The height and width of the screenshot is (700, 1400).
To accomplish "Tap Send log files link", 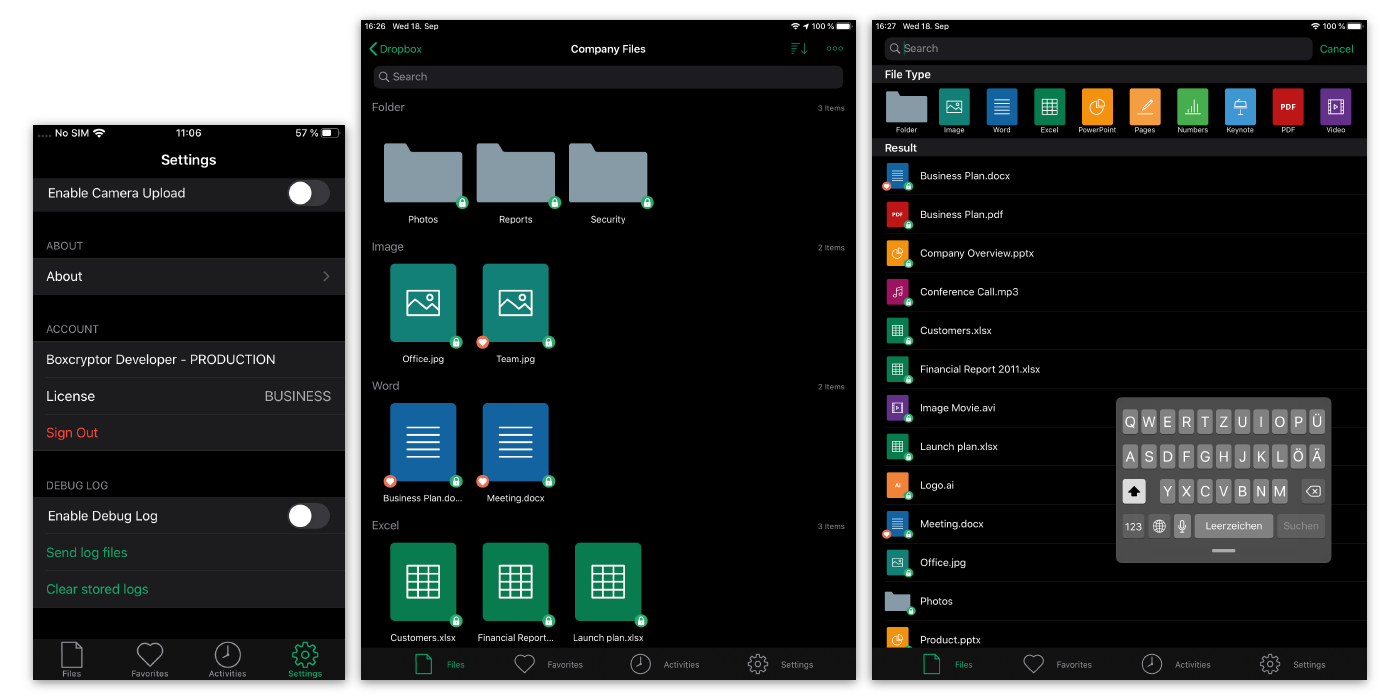I will tap(87, 552).
